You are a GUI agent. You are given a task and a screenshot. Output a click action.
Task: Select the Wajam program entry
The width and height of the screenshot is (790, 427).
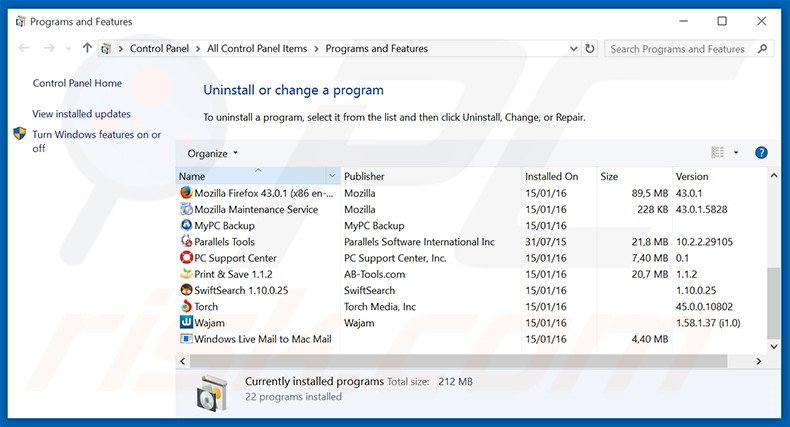tap(471, 323)
